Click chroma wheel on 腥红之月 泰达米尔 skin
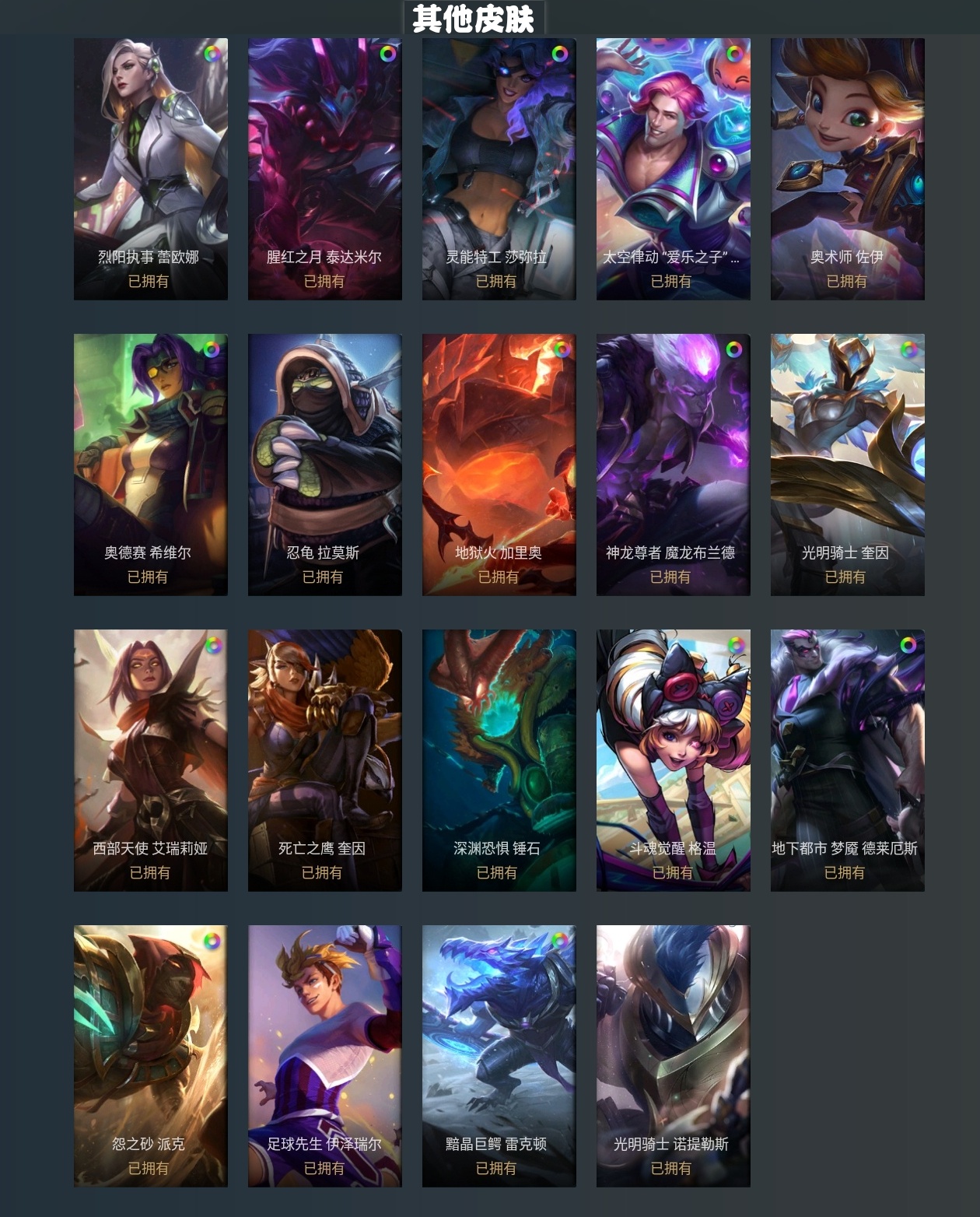The image size is (980, 1217). pos(387,54)
